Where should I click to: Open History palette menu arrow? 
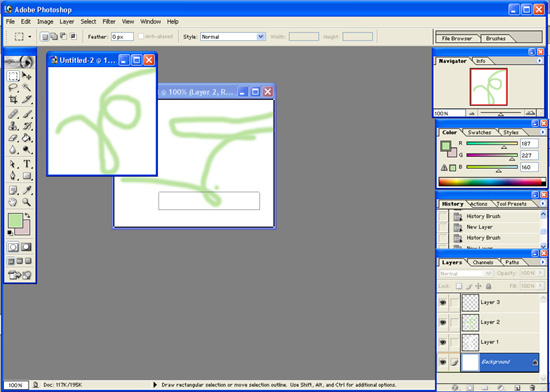(543, 204)
